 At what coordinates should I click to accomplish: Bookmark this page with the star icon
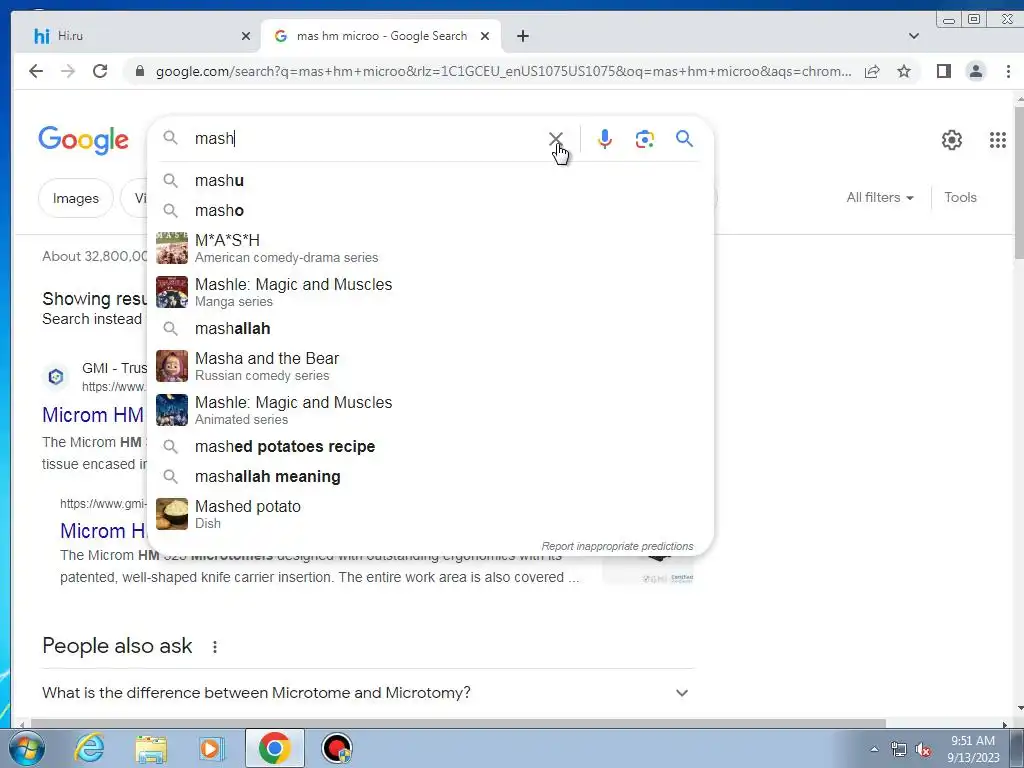(x=904, y=71)
